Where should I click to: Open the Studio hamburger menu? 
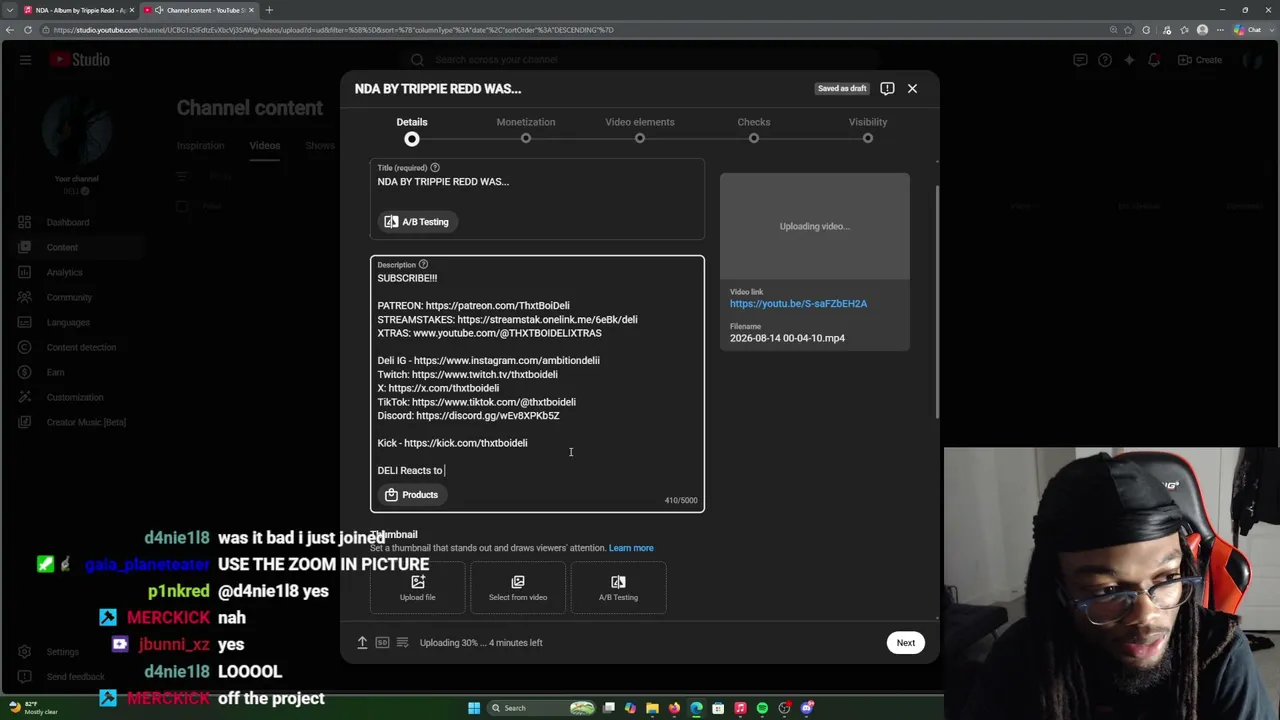click(x=25, y=60)
